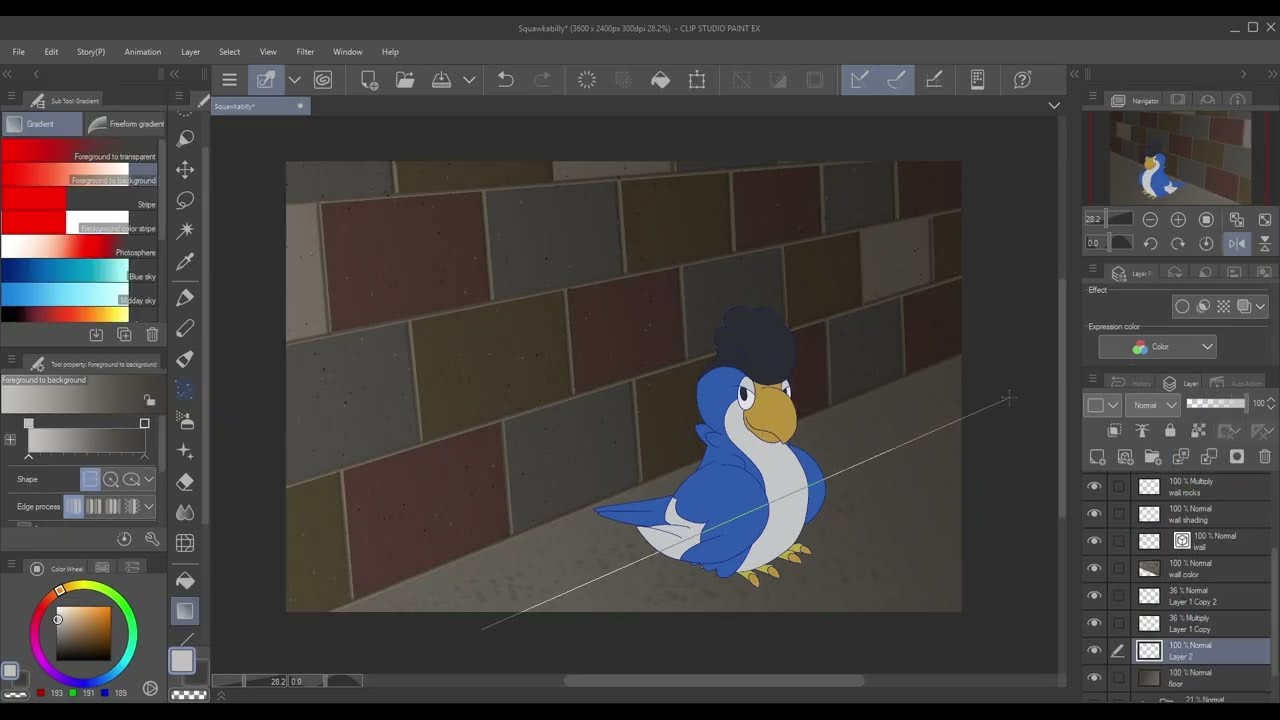Create a new raster layer

point(1097,457)
